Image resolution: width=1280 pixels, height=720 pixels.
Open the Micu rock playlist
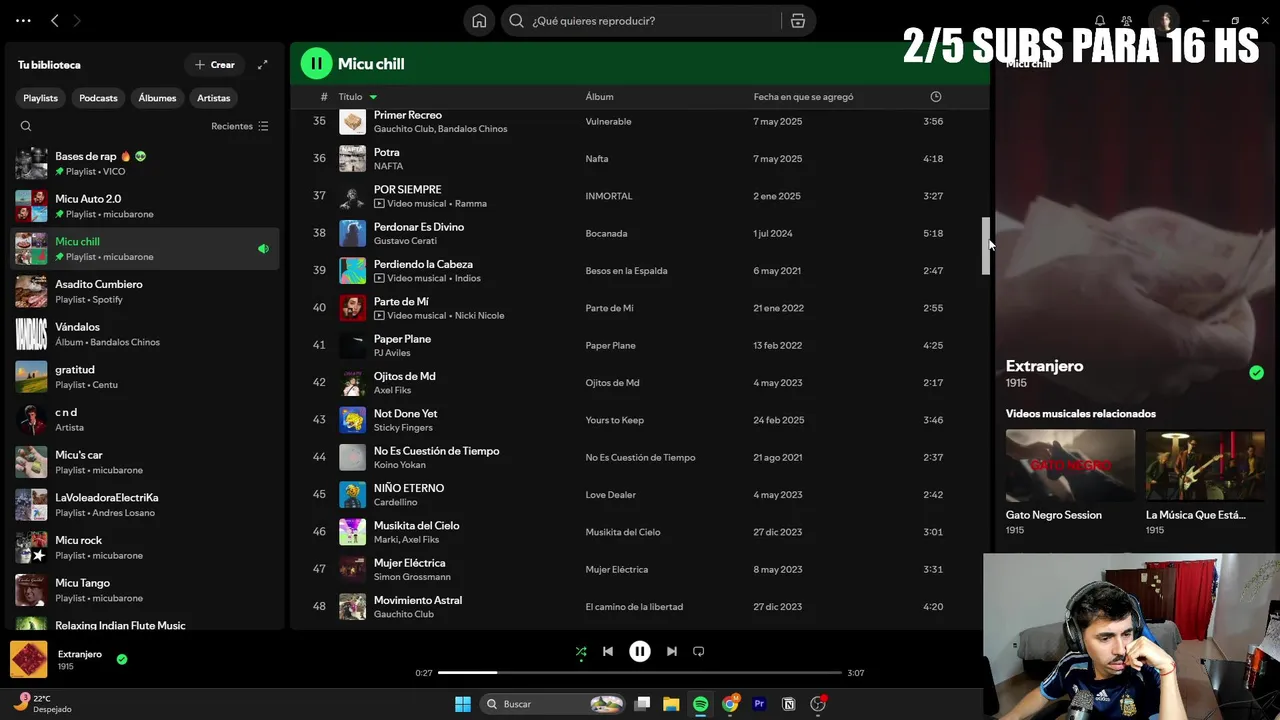click(146, 548)
